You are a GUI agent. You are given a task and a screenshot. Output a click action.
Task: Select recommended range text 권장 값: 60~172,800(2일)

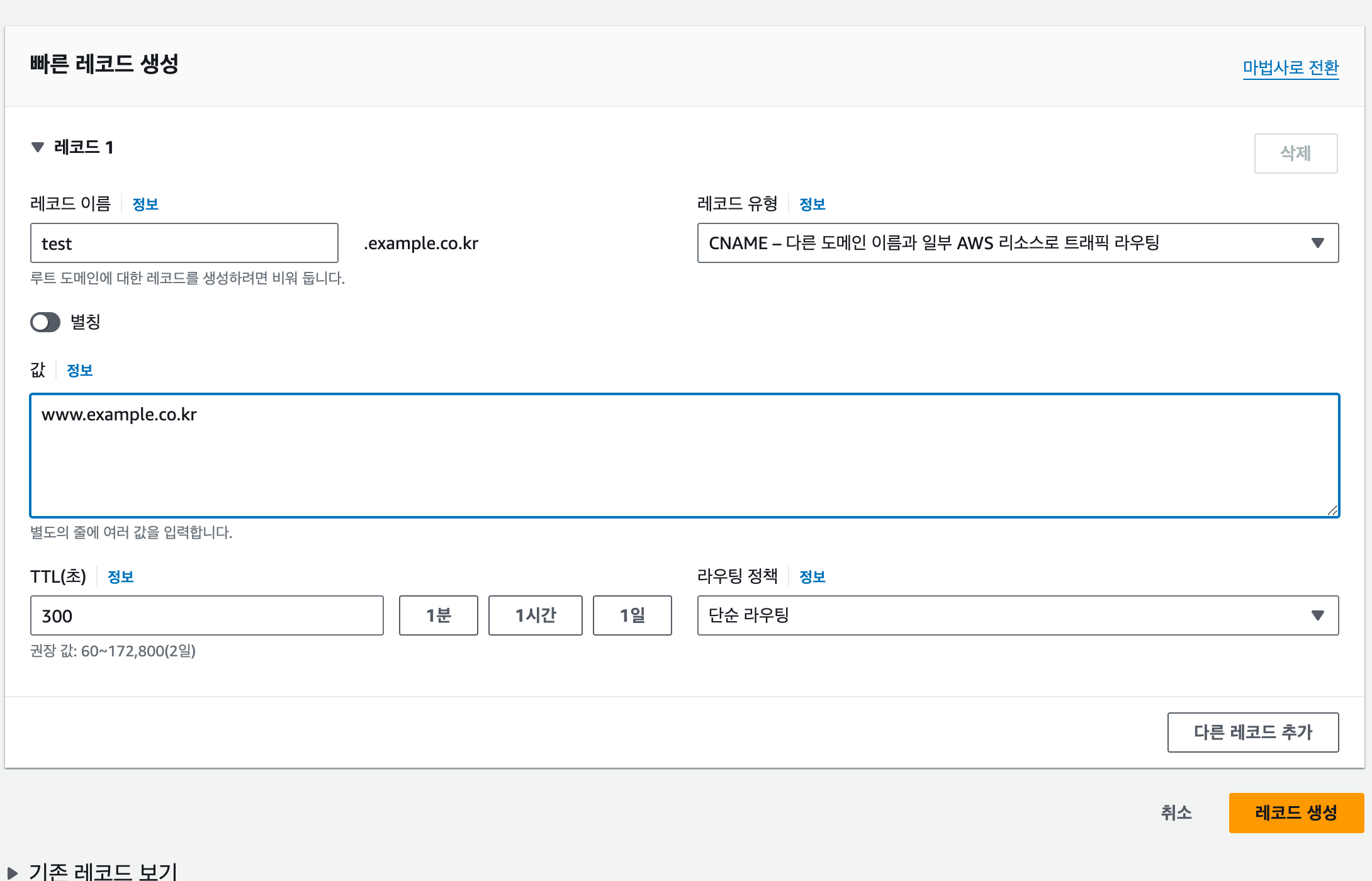(x=113, y=651)
